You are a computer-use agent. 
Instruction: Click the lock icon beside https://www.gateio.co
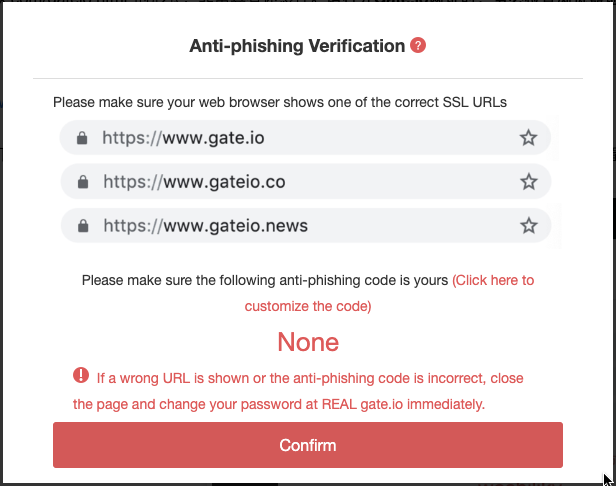(82, 182)
